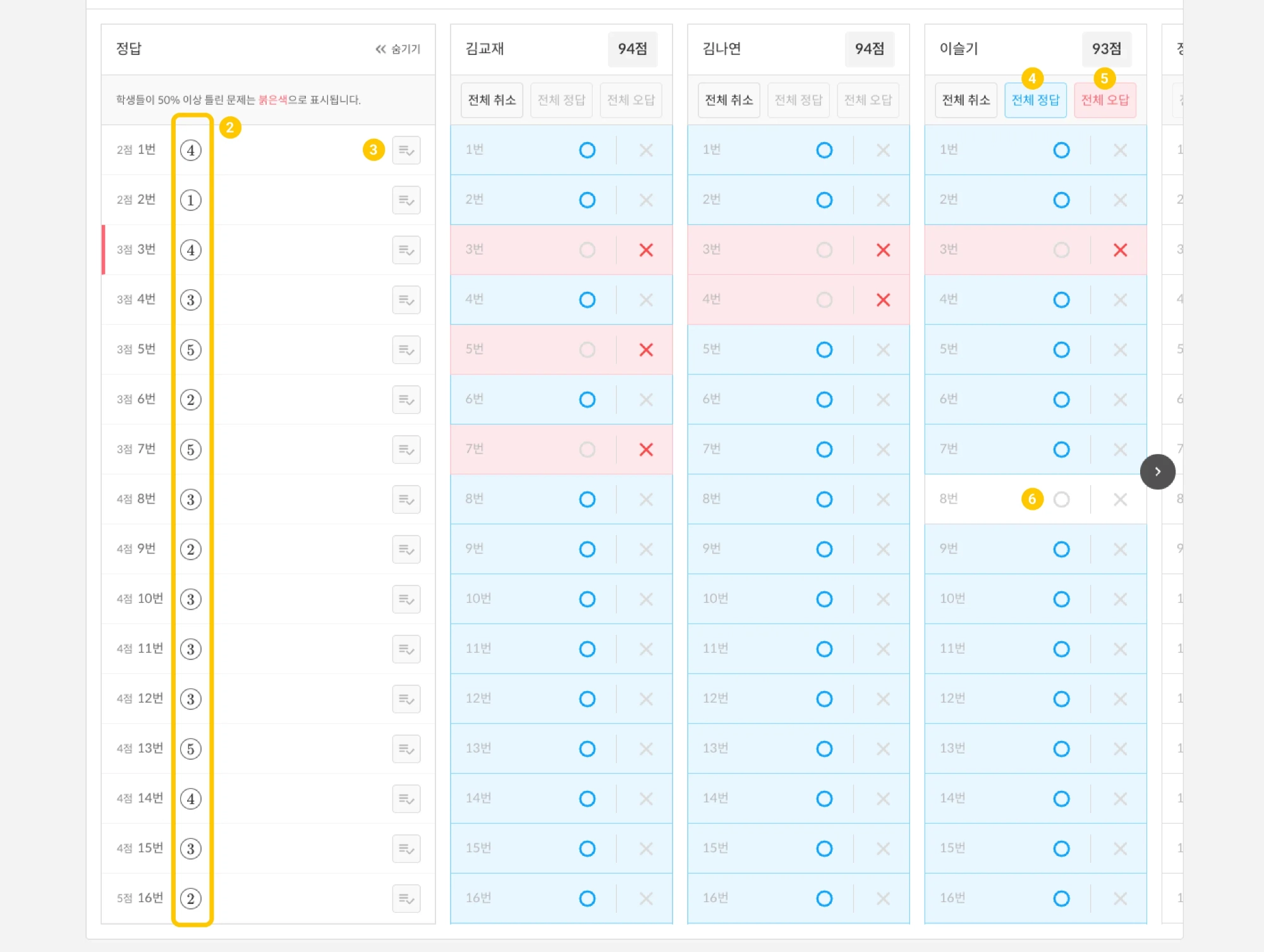Click 전체 정답 for 김나연
This screenshot has width=1264, height=952.
click(798, 100)
